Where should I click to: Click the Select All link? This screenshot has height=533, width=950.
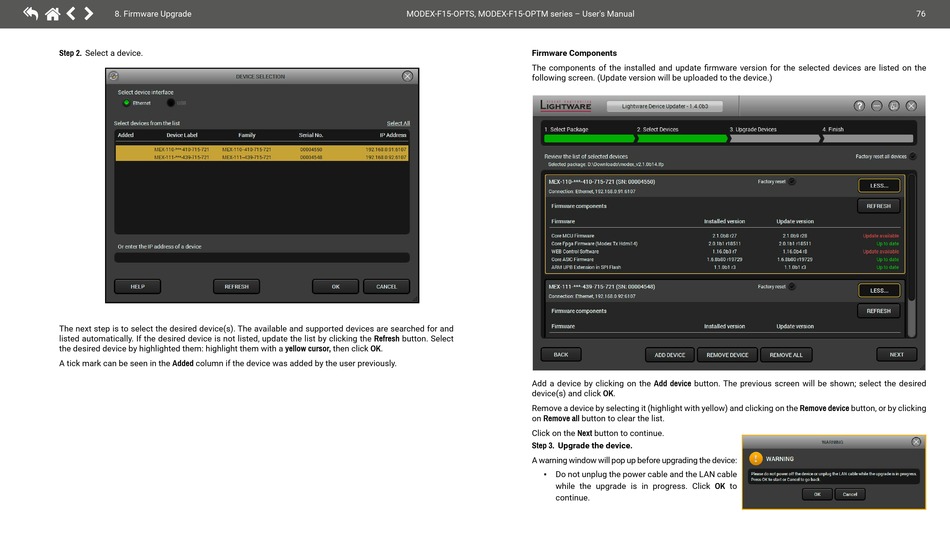pos(397,123)
